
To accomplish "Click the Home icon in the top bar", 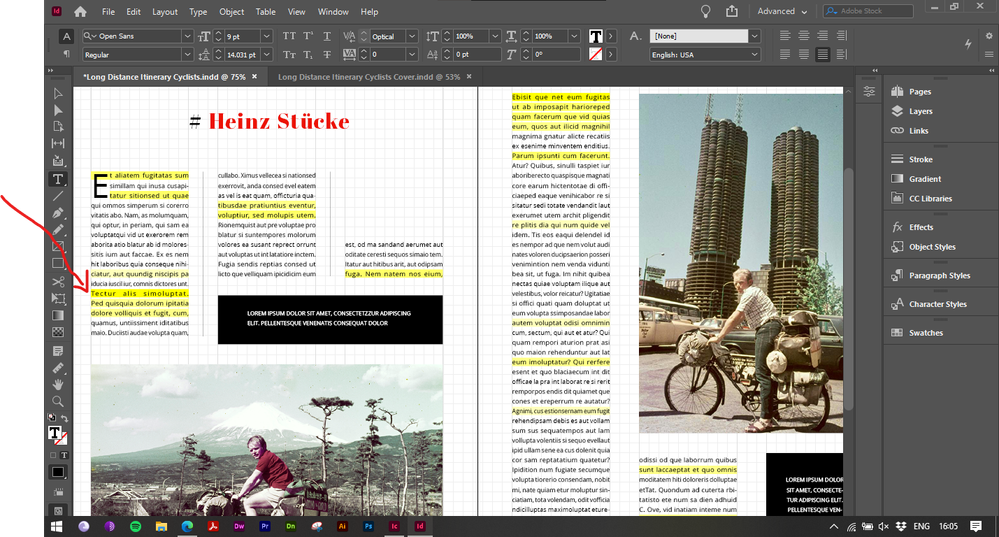I will 80,12.
